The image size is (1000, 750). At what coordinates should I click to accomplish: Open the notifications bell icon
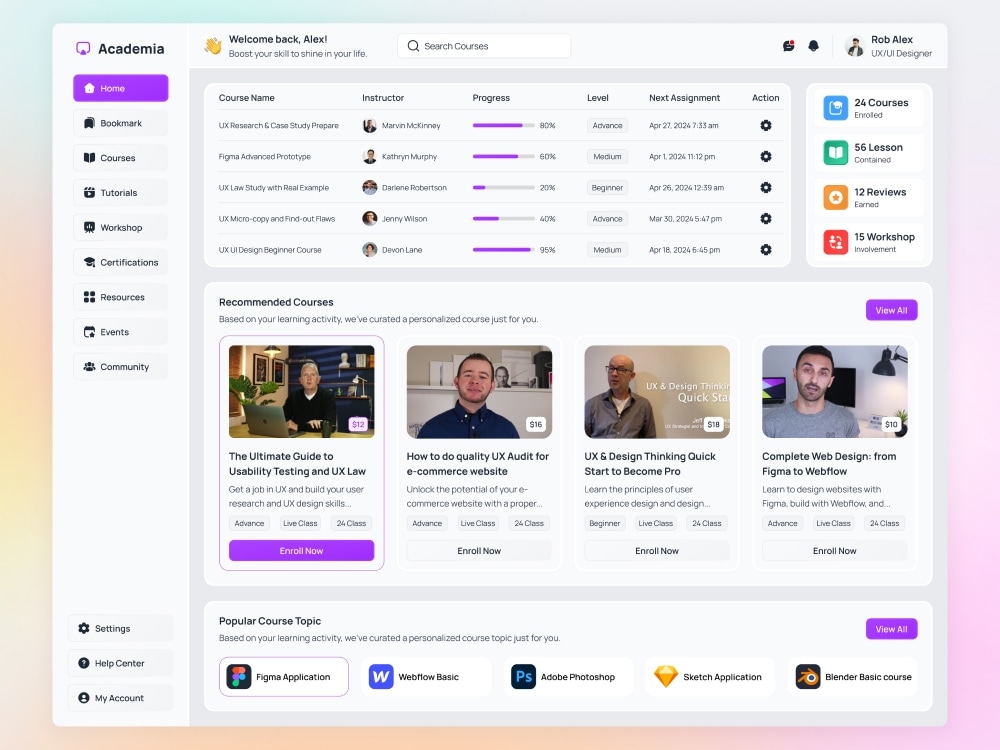click(813, 46)
